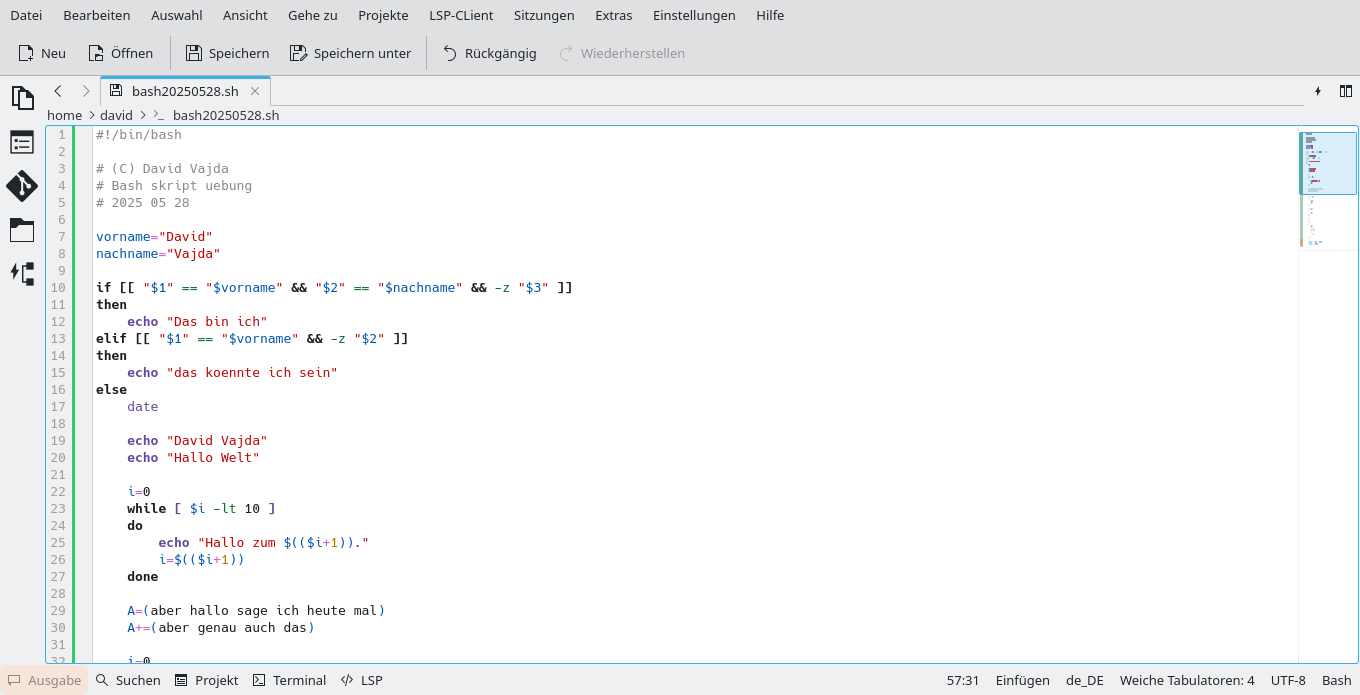Change syntax mode via Bash selector
Screen dimensions: 1360x695
point(1337,680)
